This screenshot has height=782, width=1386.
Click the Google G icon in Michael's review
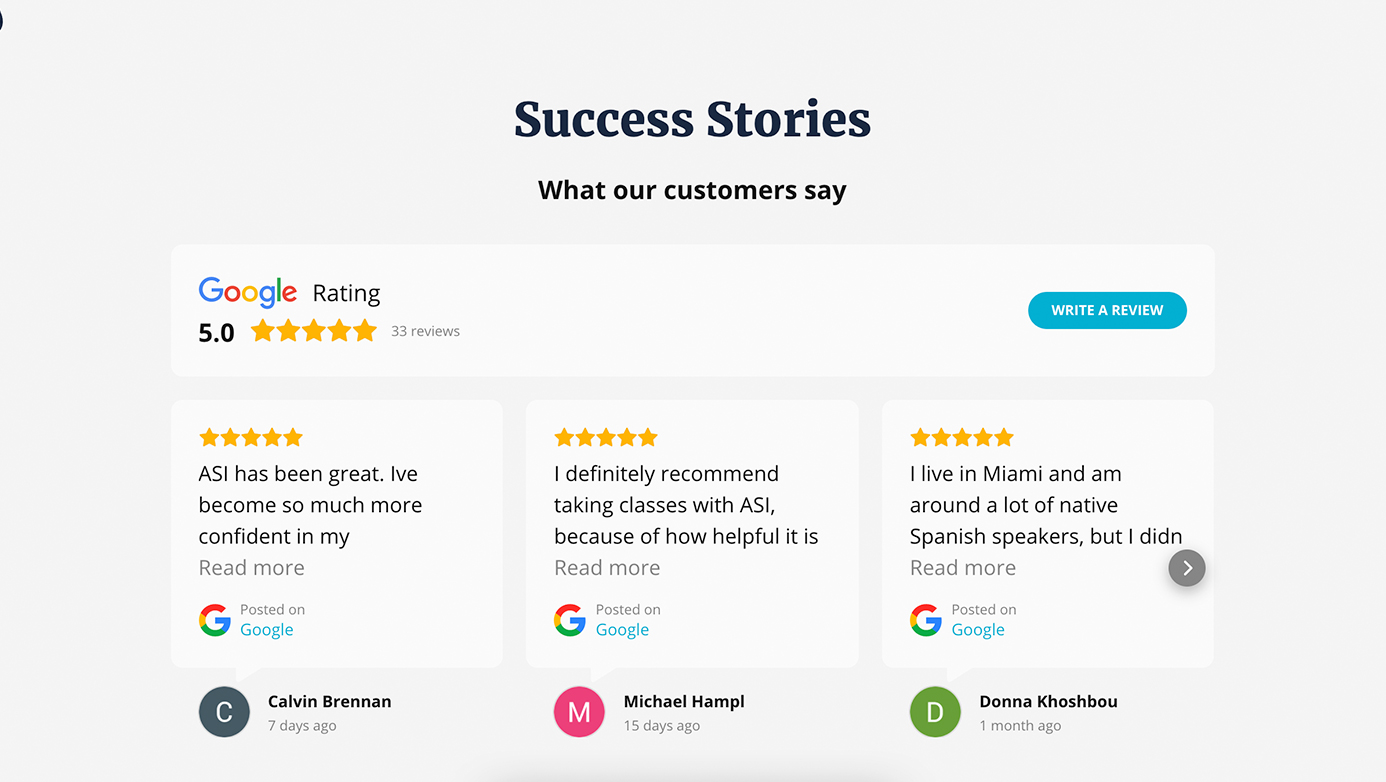(570, 620)
